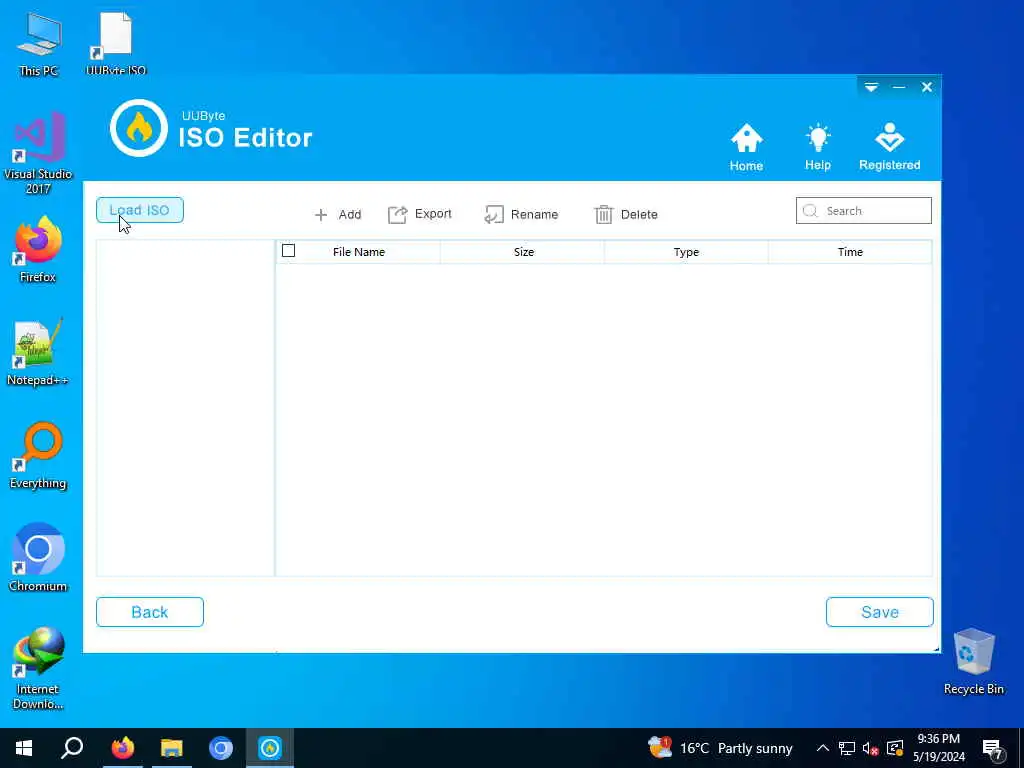Click the Delete trash toolbar button
1024x768 pixels.
click(x=626, y=214)
